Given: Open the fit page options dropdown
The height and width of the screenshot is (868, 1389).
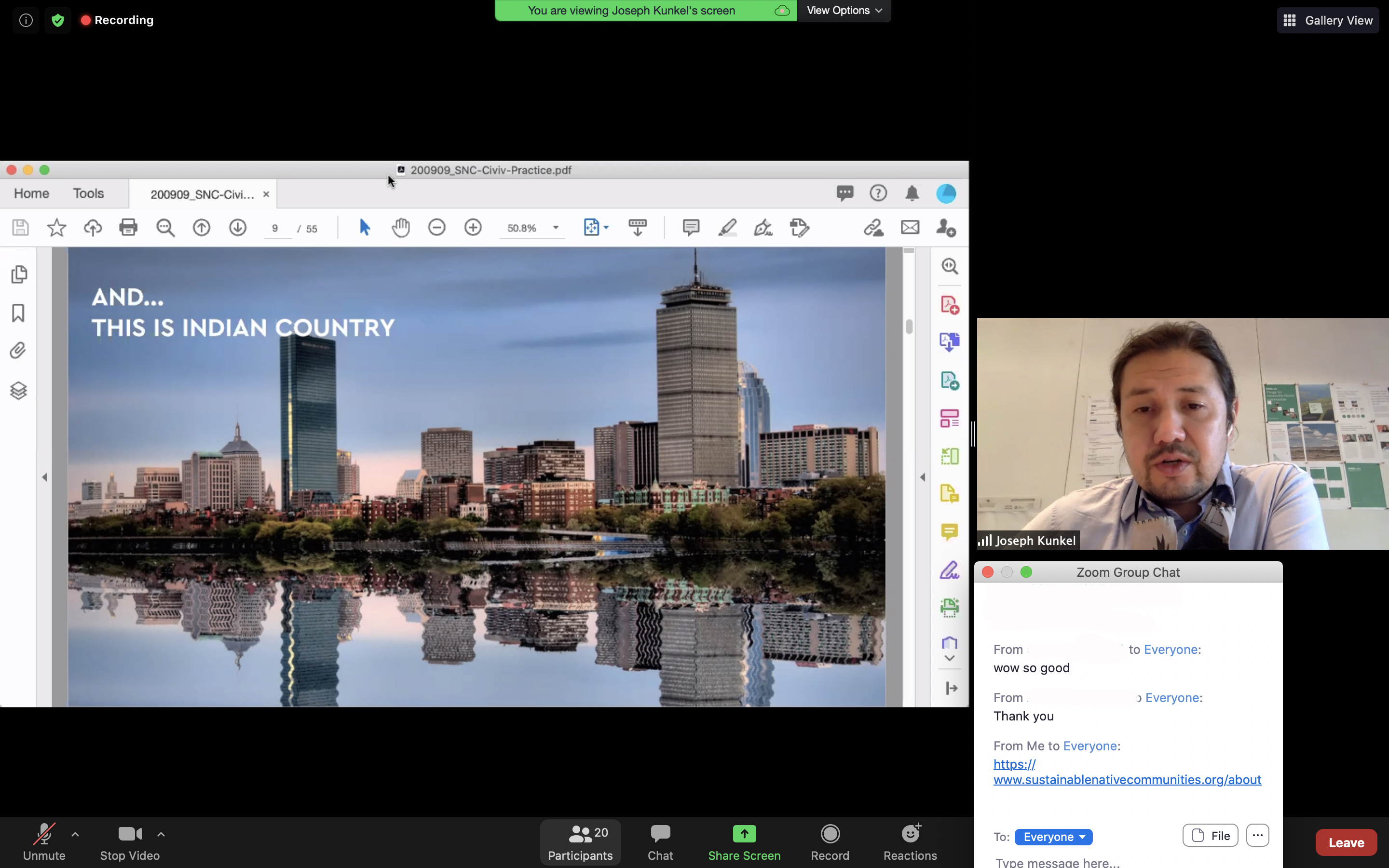Looking at the screenshot, I should coord(606,228).
